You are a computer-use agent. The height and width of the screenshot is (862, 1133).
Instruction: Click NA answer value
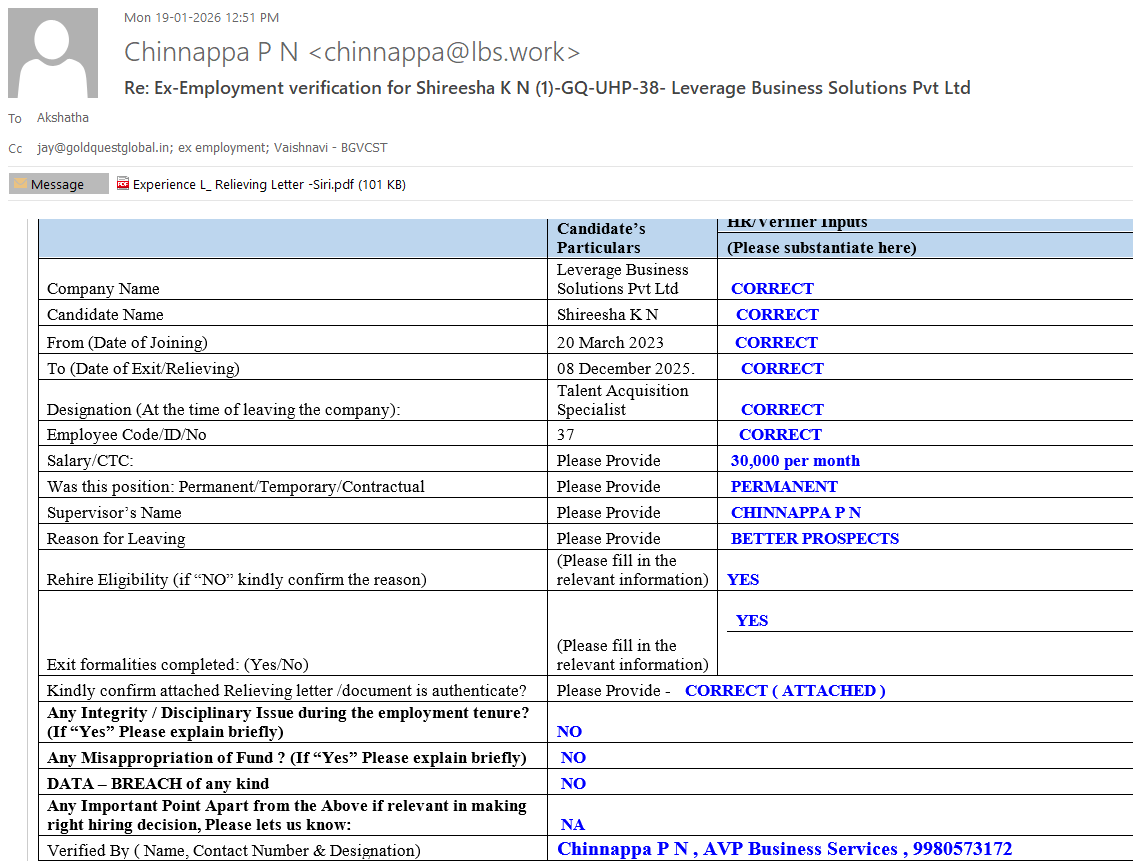572,825
